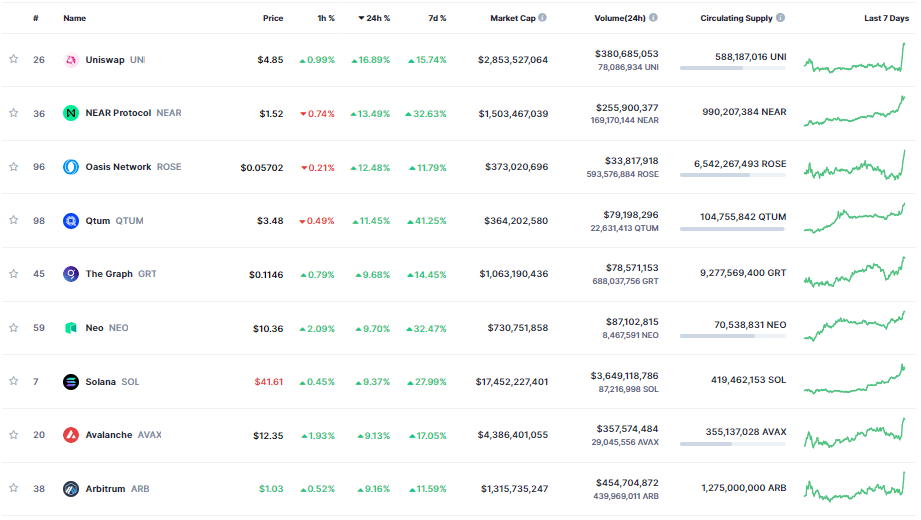Click the Solana coin logo
The height and width of the screenshot is (520, 921).
click(70, 382)
